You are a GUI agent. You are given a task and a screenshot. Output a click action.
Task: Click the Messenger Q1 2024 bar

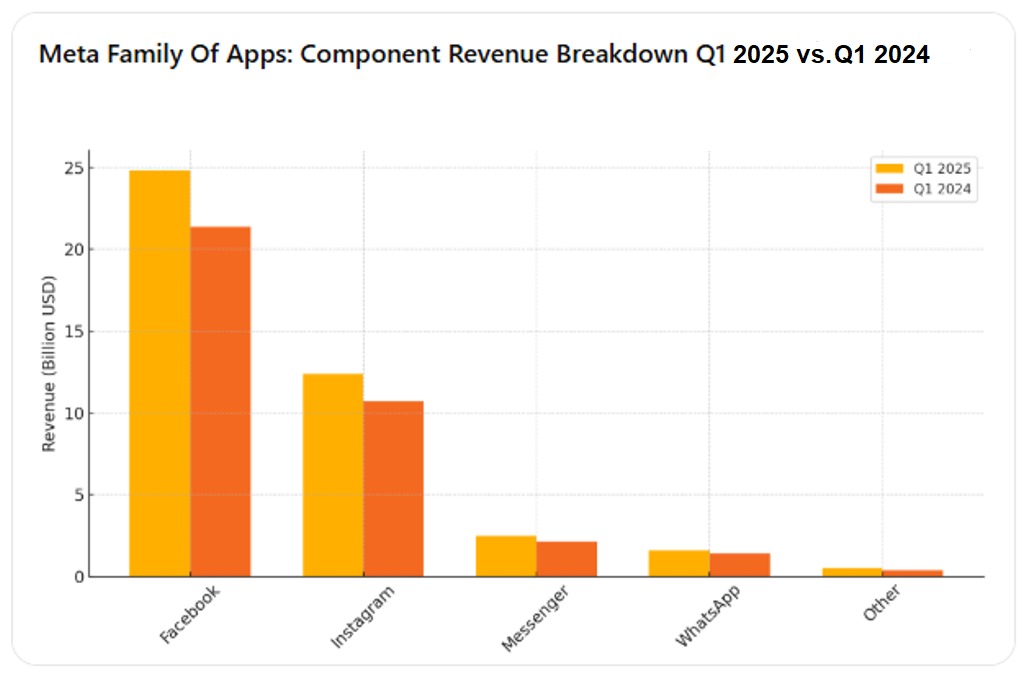[565, 557]
